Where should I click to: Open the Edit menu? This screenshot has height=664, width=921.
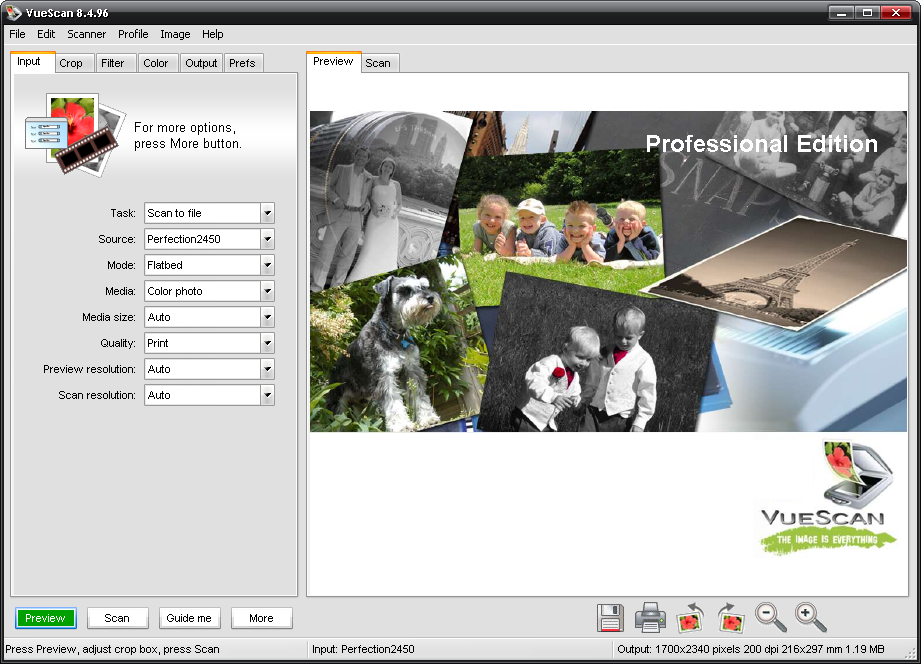[46, 34]
